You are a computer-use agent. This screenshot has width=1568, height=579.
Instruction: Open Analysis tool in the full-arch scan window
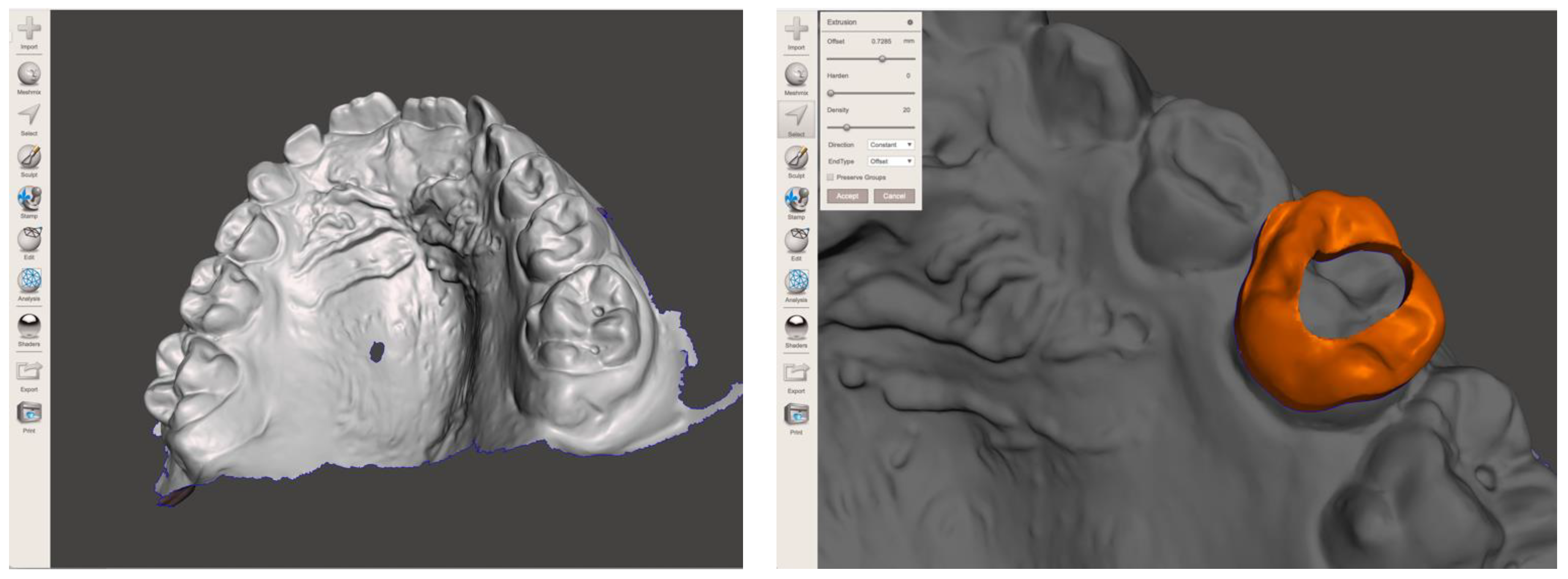tap(29, 281)
